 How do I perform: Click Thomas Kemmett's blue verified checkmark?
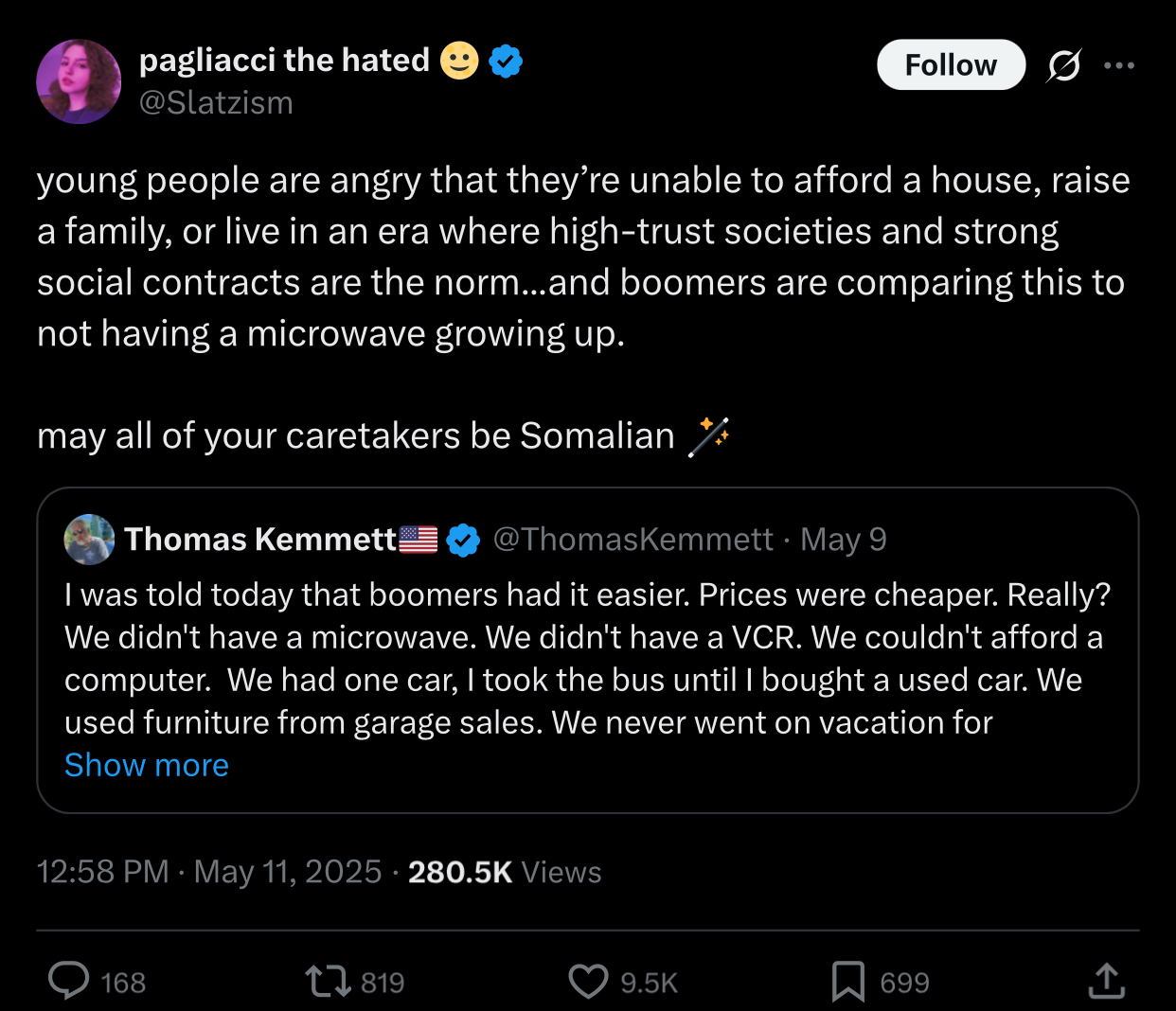click(x=463, y=540)
